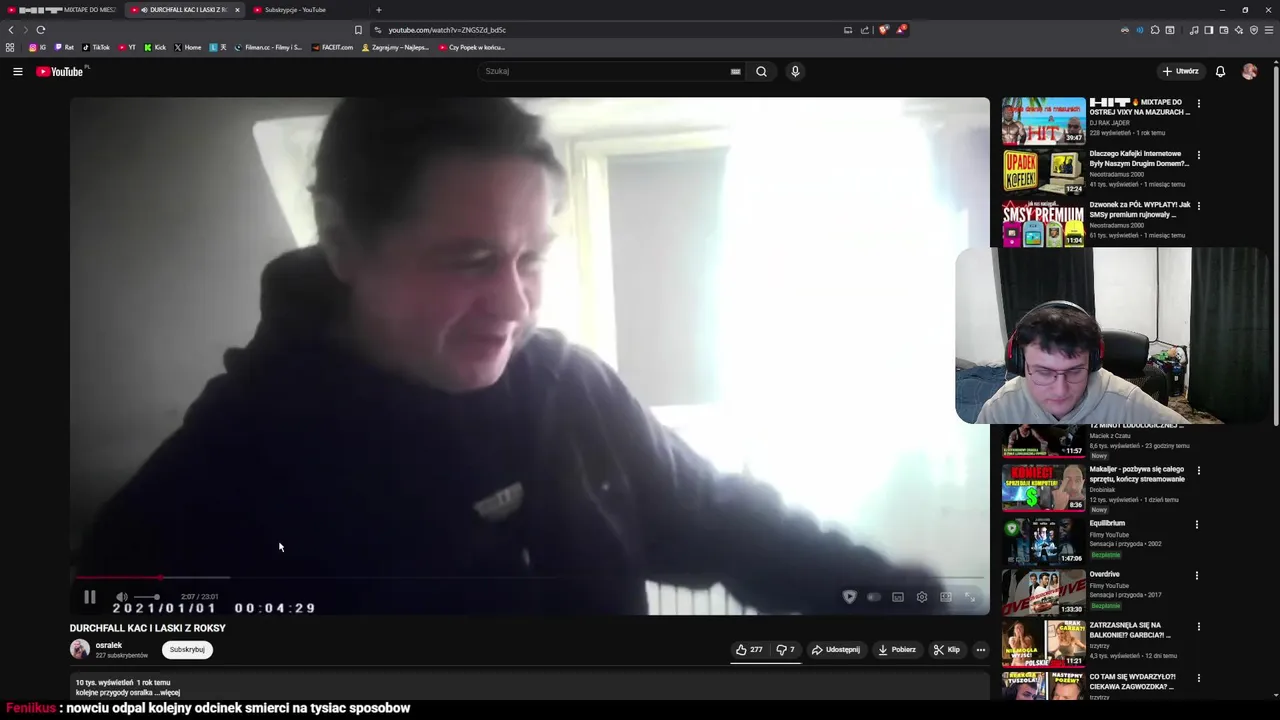Click the Szukaj search field

(605, 71)
